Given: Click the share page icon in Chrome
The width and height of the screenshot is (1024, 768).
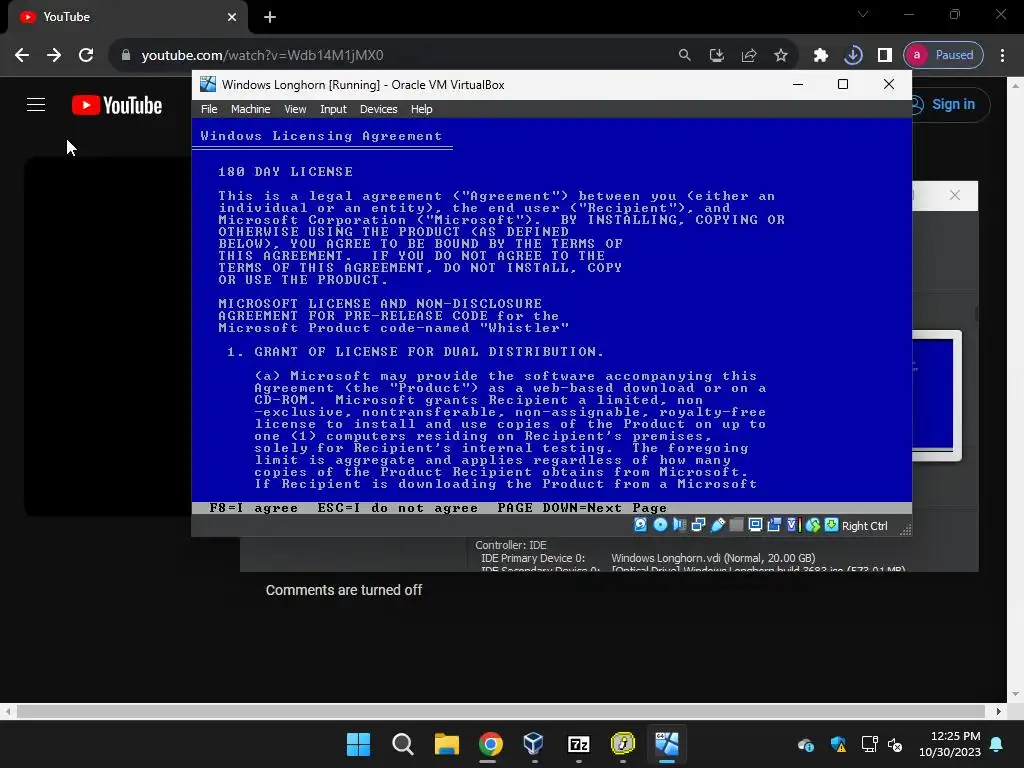Looking at the screenshot, I should coord(748,55).
